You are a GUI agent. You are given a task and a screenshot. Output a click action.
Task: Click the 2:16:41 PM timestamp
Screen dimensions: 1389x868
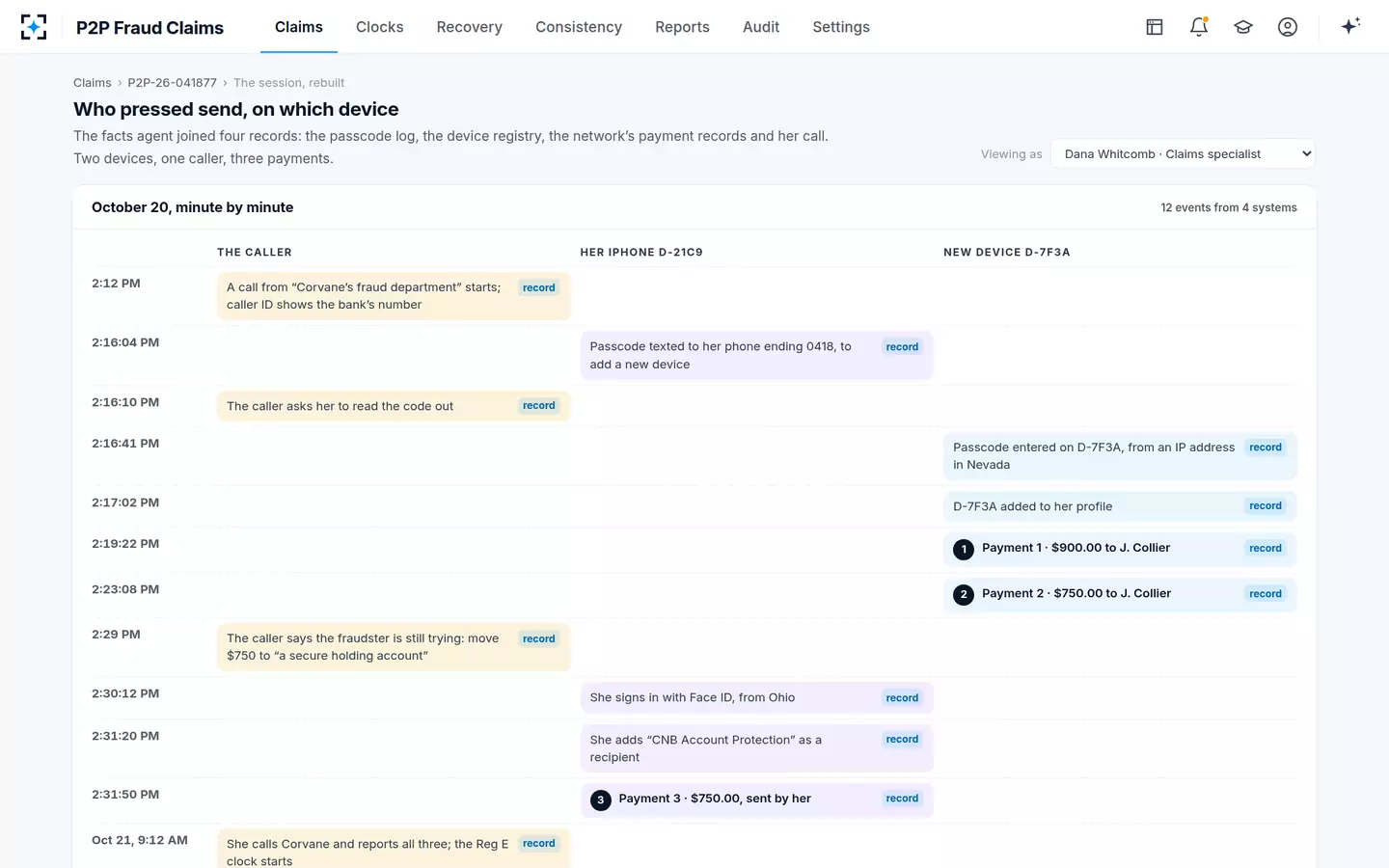(125, 444)
